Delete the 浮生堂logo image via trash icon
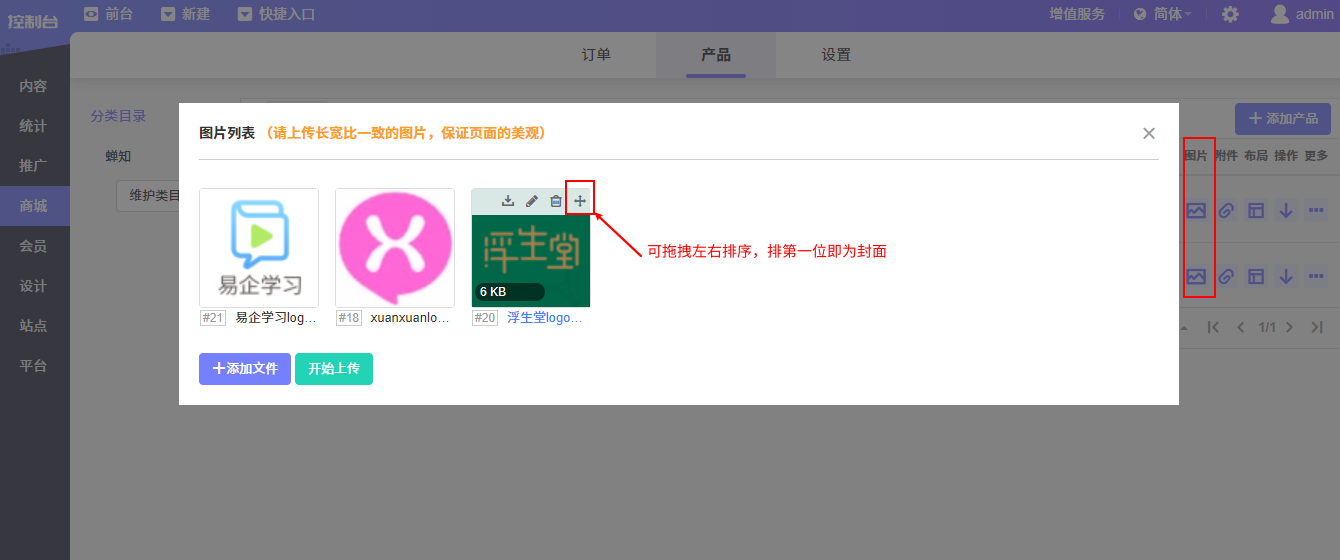The width and height of the screenshot is (1340, 560). (x=556, y=201)
